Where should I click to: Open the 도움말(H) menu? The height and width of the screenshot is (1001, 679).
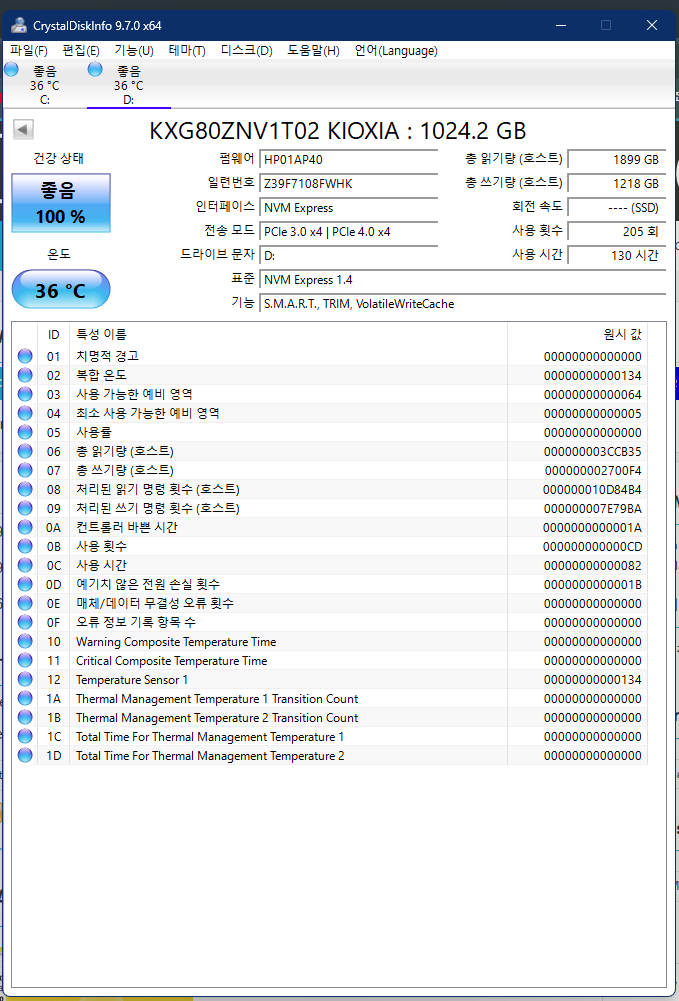tap(313, 51)
